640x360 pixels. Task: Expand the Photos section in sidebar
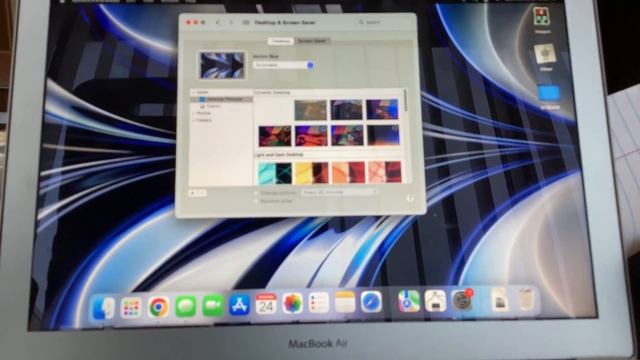194,113
